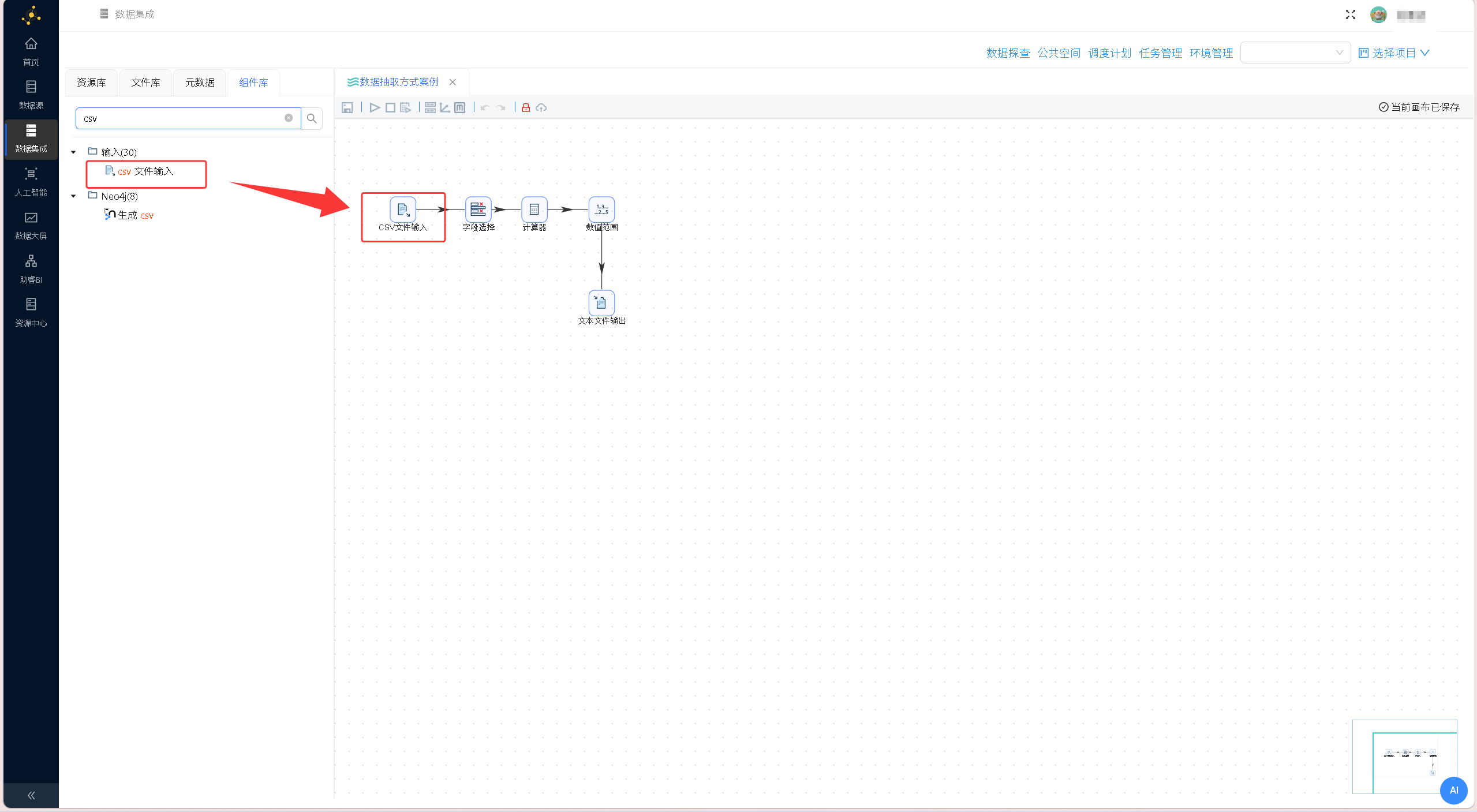Screen dimensions: 1477x812
Task: Open the 选择项目 dropdown
Action: (1394, 53)
